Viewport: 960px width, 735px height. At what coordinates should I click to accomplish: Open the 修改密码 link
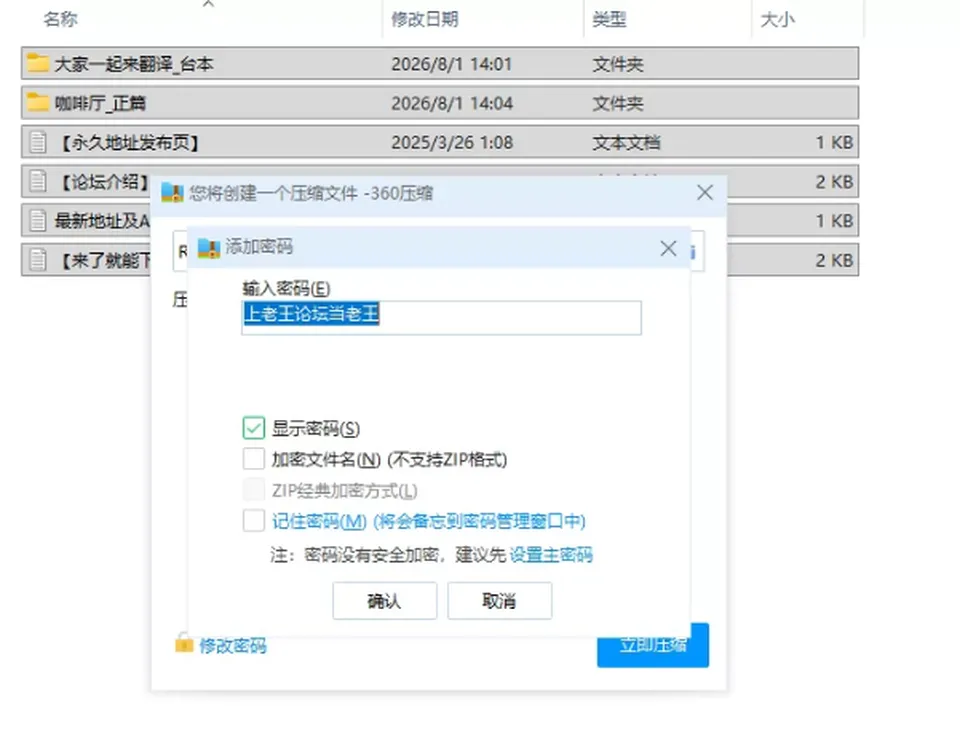coord(233,646)
